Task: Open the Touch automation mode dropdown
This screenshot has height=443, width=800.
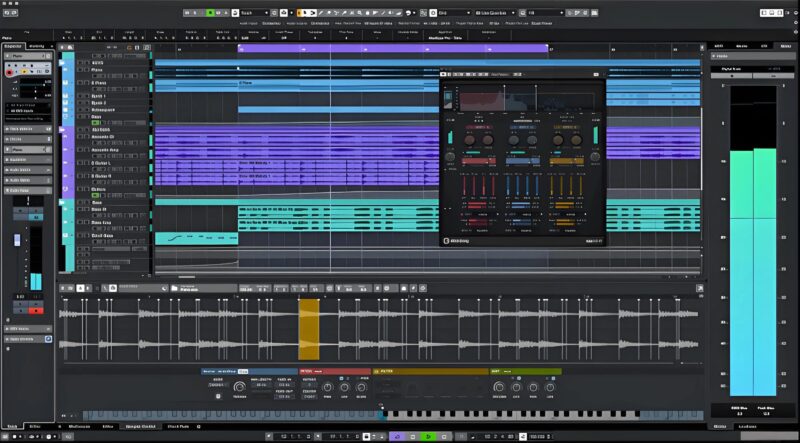Action: coord(254,13)
